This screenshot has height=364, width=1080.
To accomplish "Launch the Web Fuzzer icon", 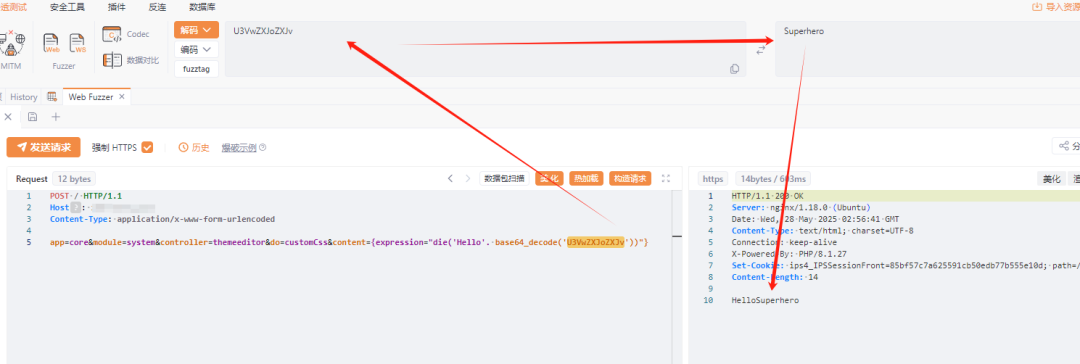I will (x=52, y=44).
